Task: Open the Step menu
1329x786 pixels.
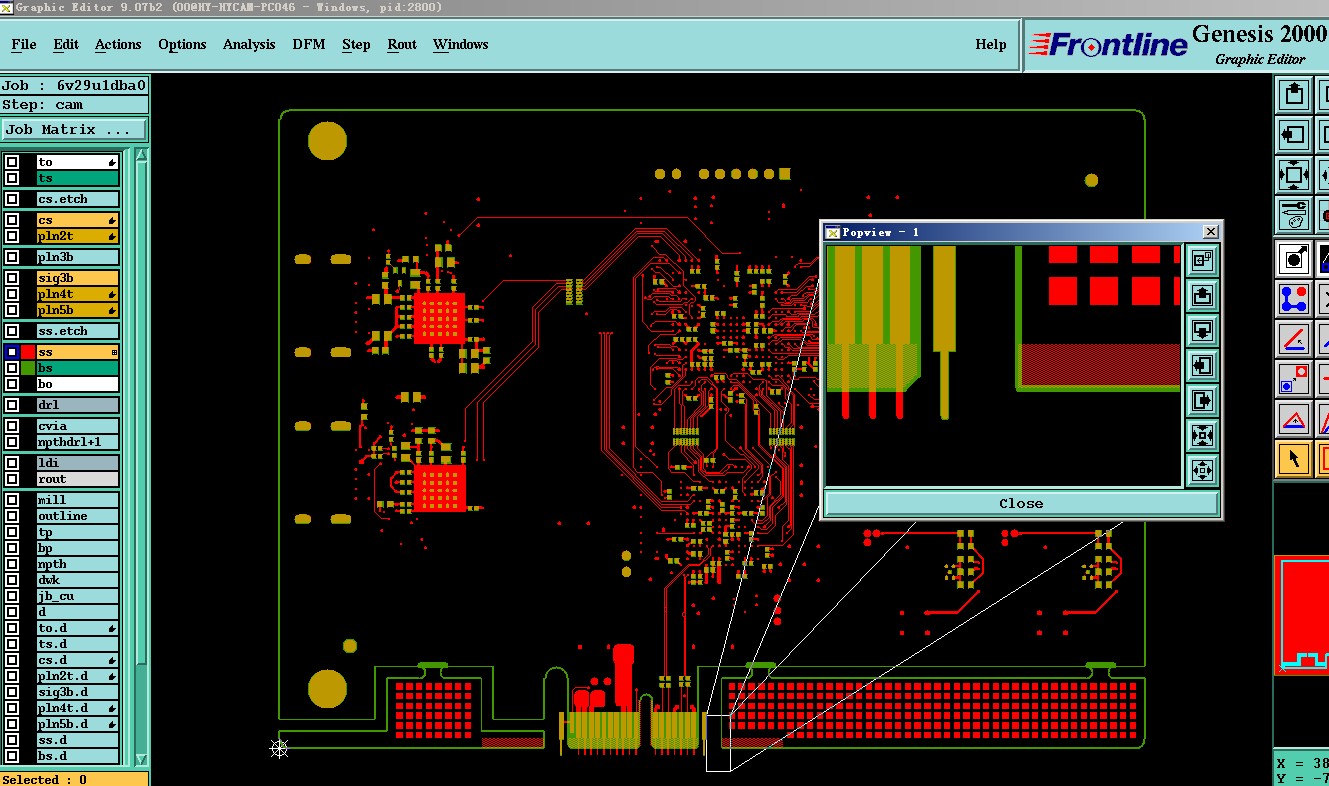Action: [356, 44]
